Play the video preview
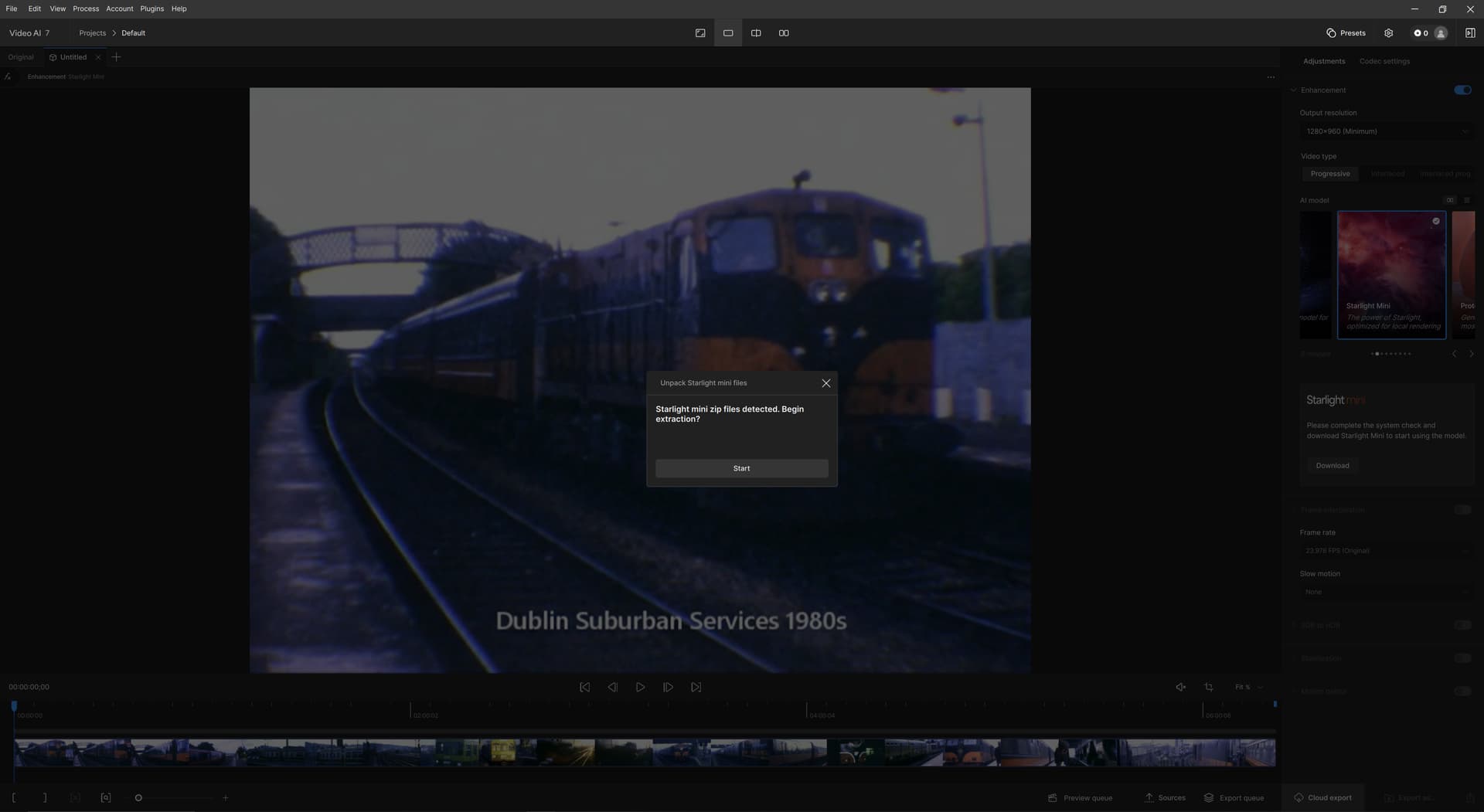 click(x=640, y=687)
